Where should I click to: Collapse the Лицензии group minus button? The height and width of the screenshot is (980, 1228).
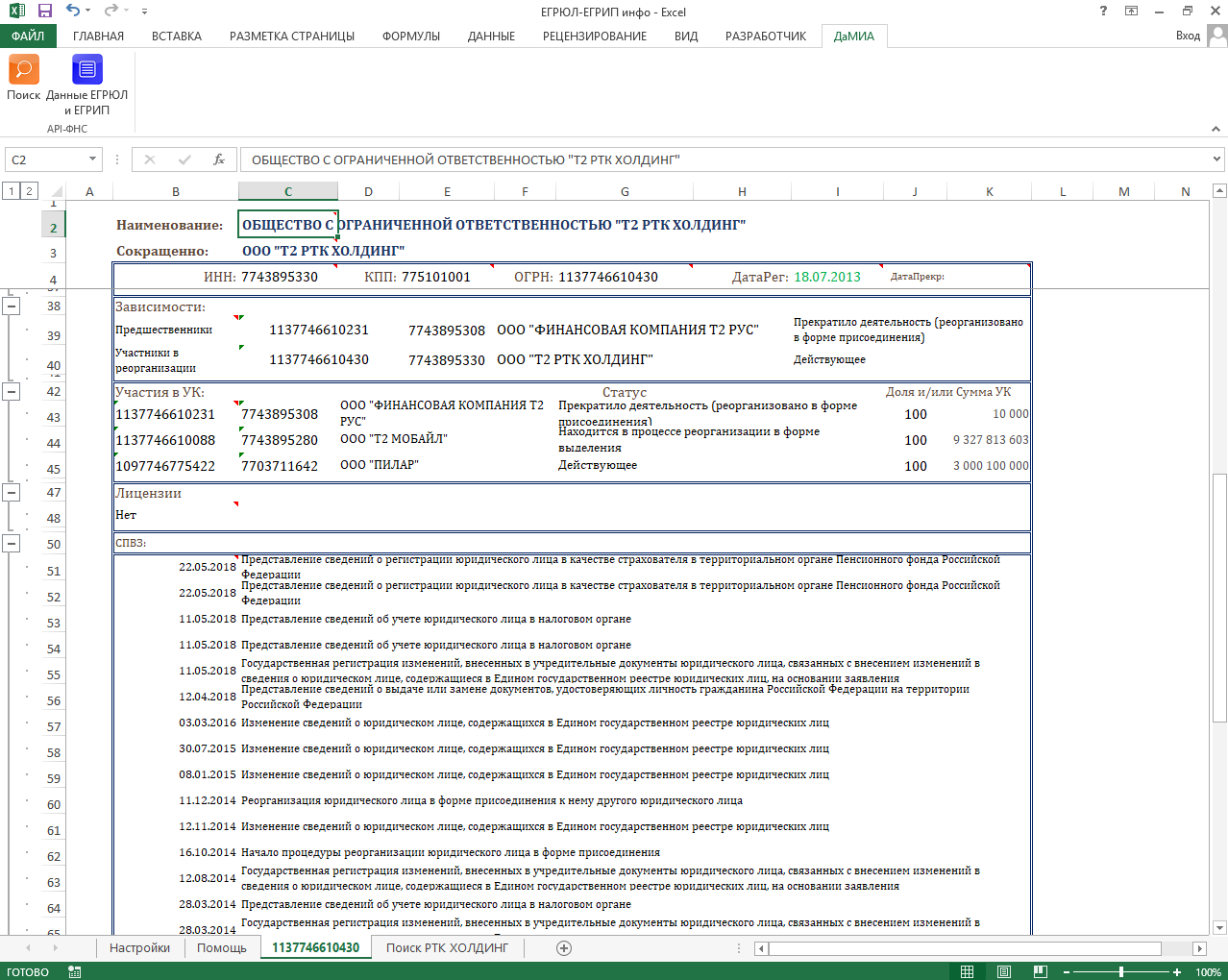(12, 493)
